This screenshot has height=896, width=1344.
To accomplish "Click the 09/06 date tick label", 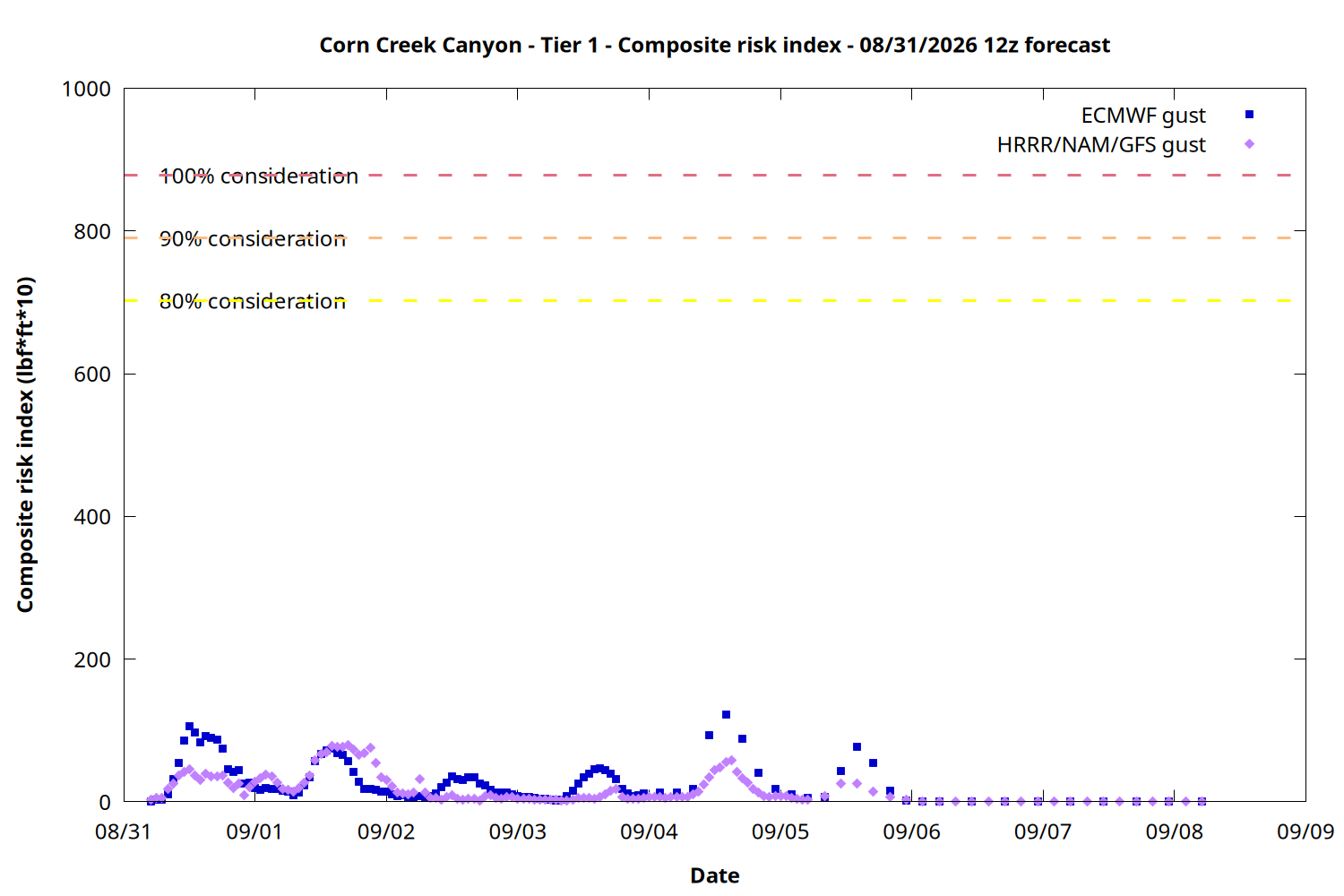I will (911, 831).
